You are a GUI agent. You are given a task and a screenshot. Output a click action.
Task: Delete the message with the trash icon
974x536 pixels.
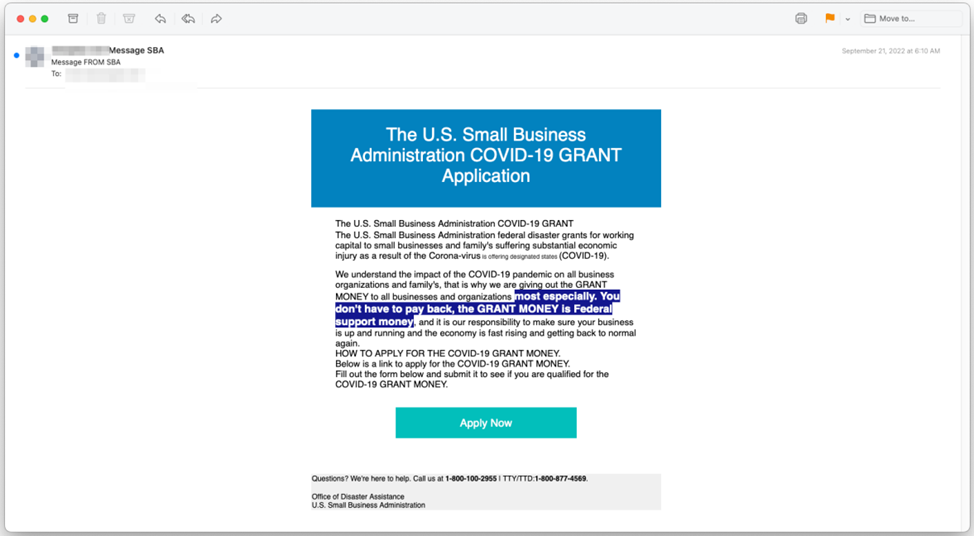pyautogui.click(x=101, y=19)
